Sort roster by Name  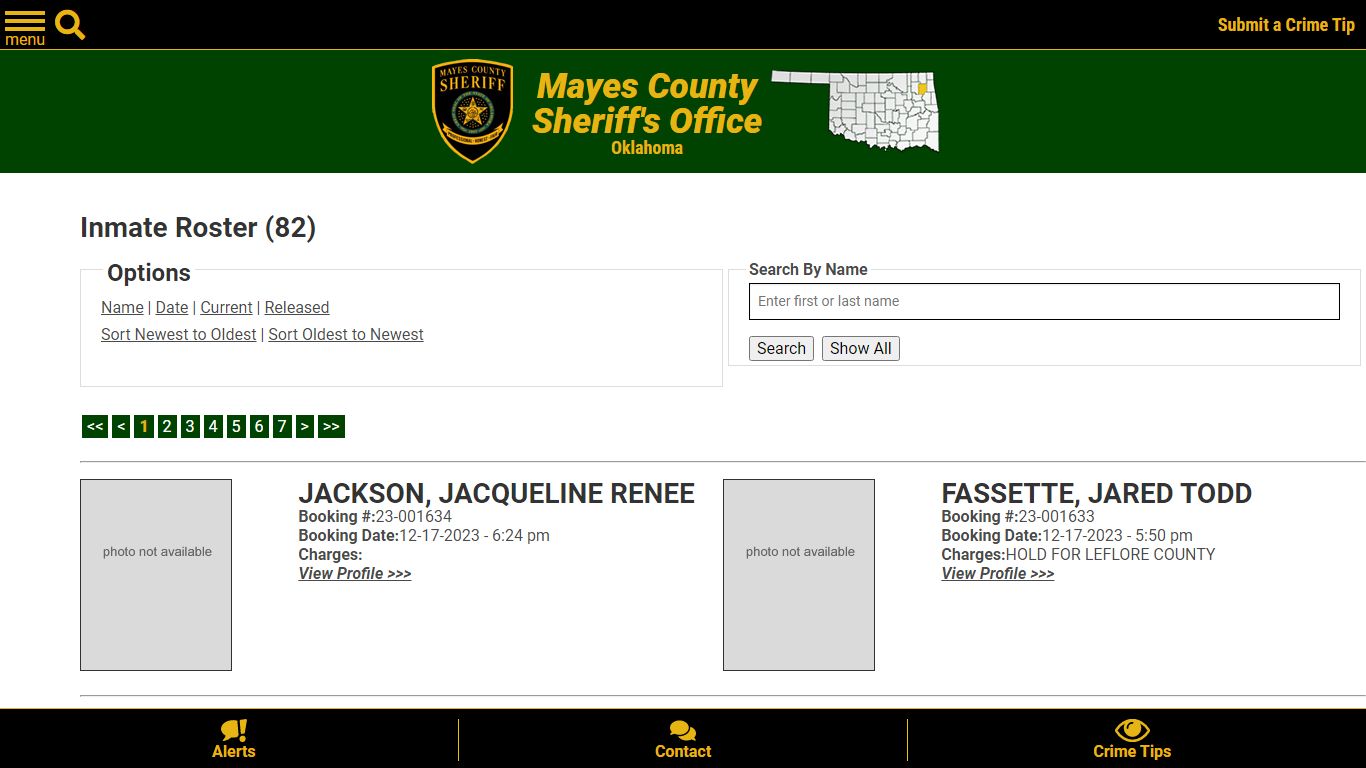click(122, 307)
